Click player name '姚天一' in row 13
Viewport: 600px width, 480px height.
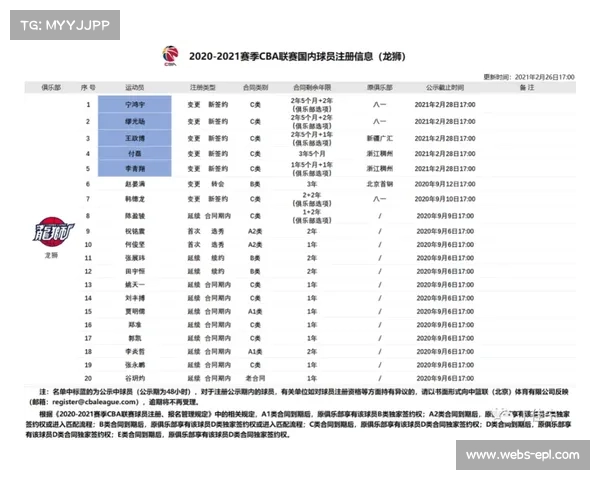[135, 285]
